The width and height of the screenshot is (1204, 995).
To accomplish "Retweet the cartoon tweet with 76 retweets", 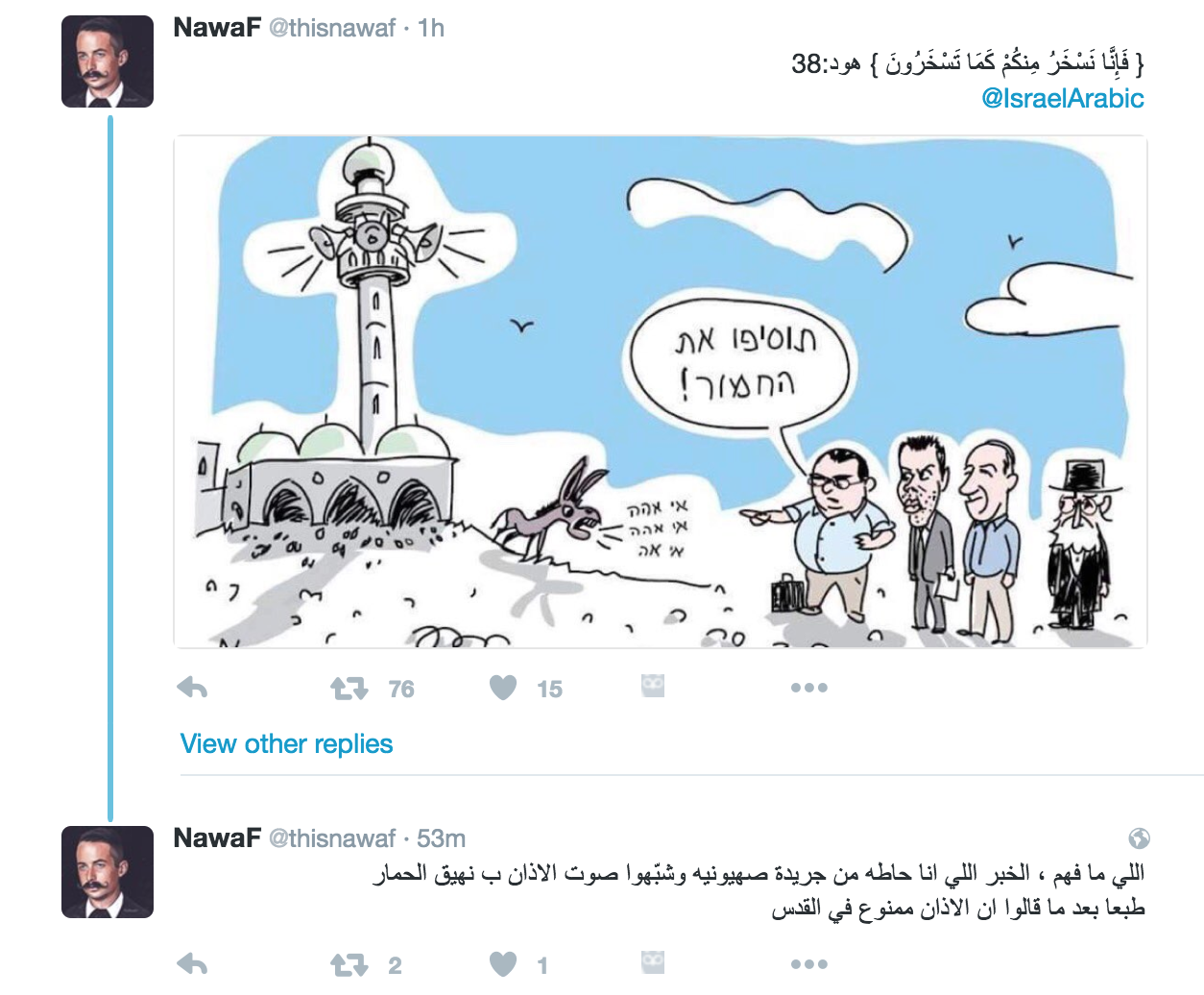I will 349,689.
